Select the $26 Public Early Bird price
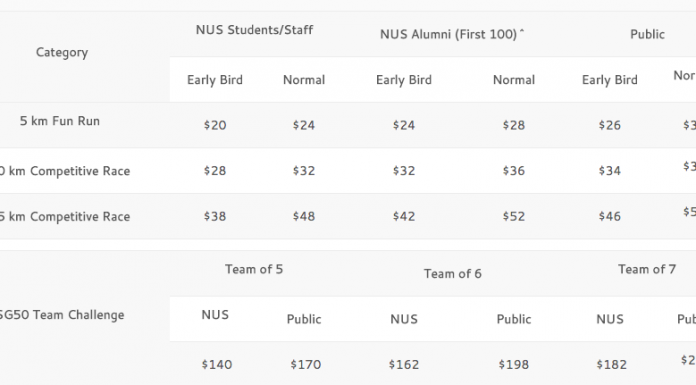 pyautogui.click(x=609, y=125)
